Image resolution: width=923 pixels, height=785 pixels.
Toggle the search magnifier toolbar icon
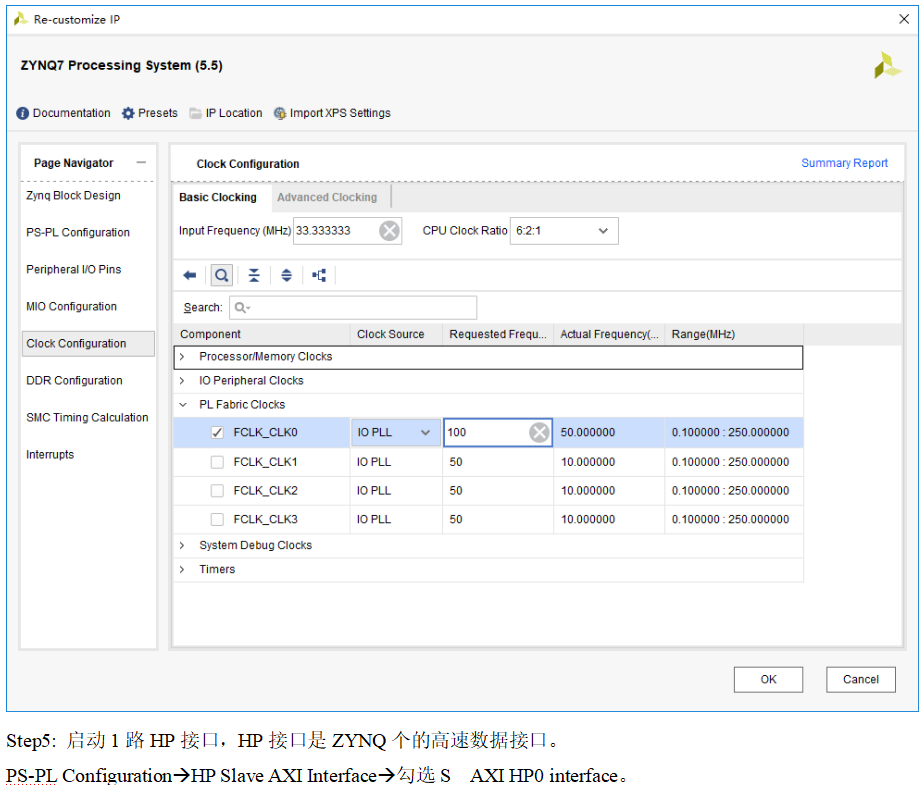point(222,275)
